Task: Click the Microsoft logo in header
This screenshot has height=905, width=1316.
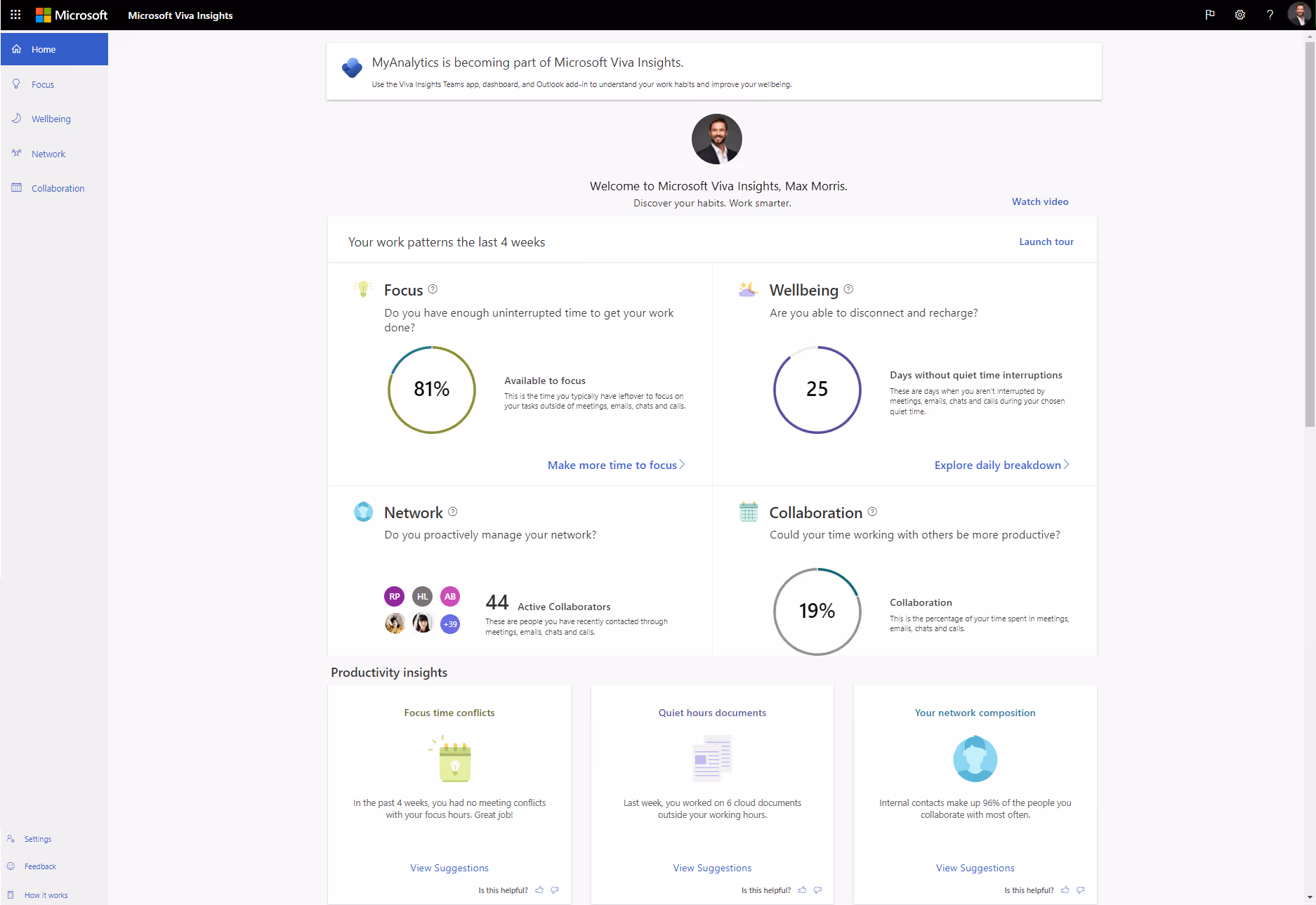Action: coord(72,15)
